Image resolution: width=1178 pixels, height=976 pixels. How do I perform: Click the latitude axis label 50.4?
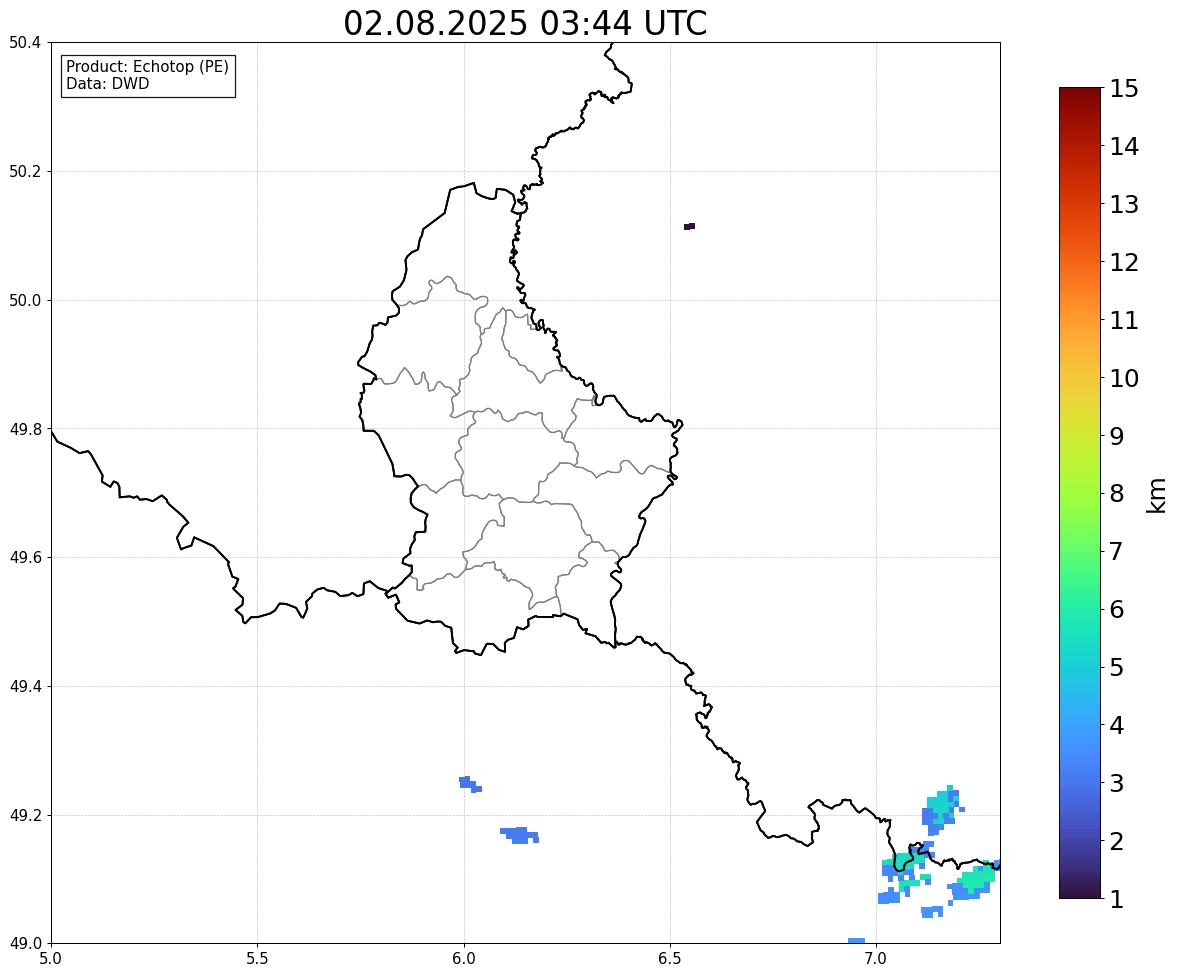25,43
